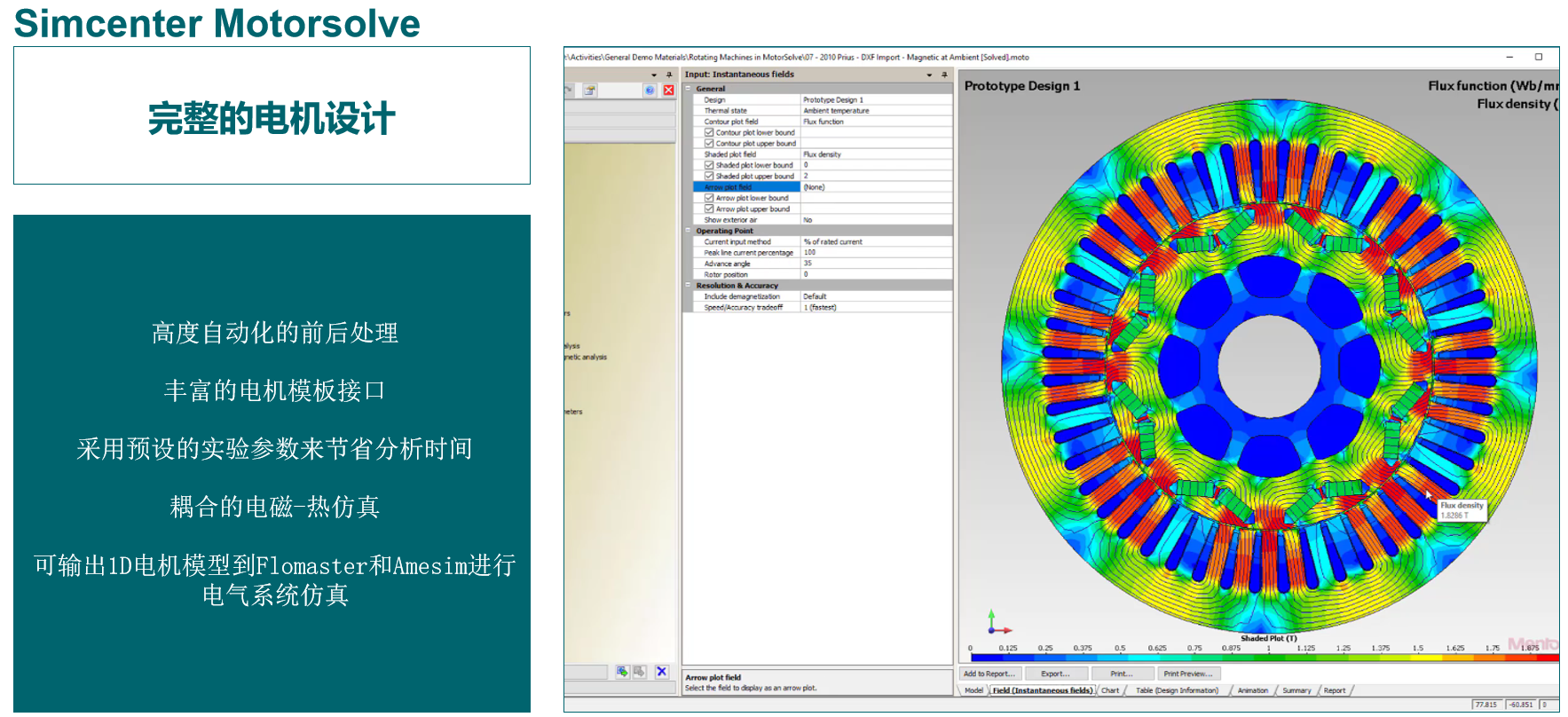Click the properties sheet icon in left toolbar
Image resolution: width=1568 pixels, height=717 pixels.
[x=589, y=91]
